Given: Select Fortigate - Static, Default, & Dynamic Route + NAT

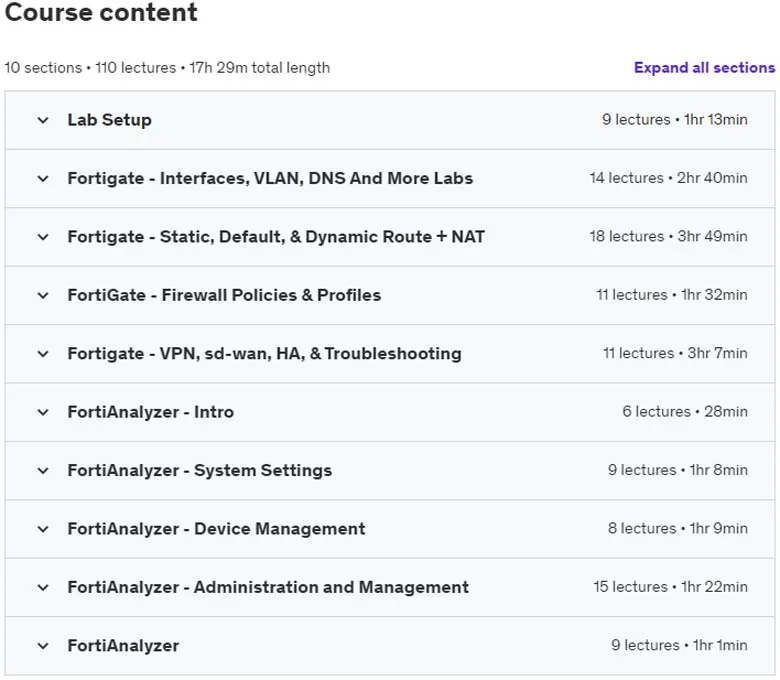Looking at the screenshot, I should coord(276,237).
